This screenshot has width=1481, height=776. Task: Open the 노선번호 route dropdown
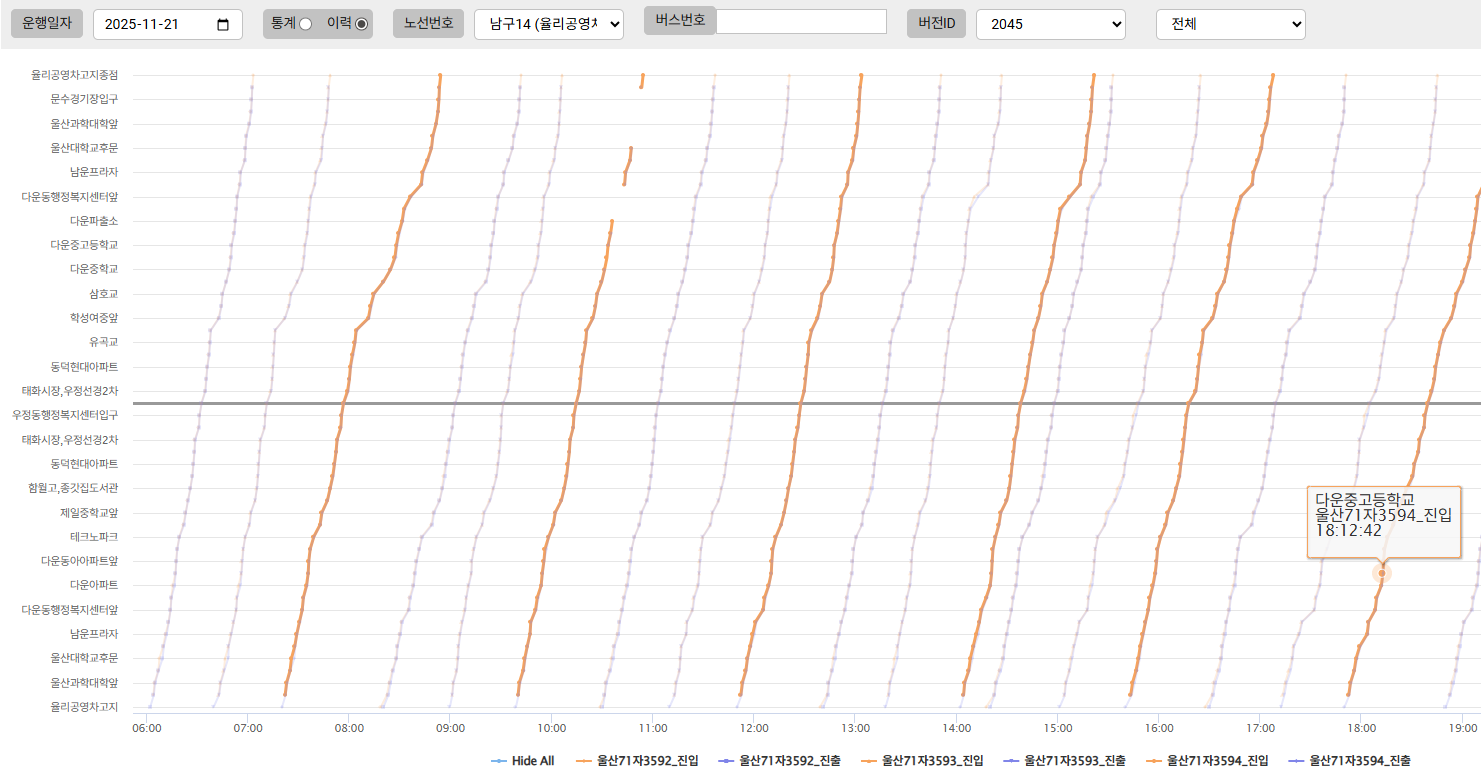pos(548,25)
